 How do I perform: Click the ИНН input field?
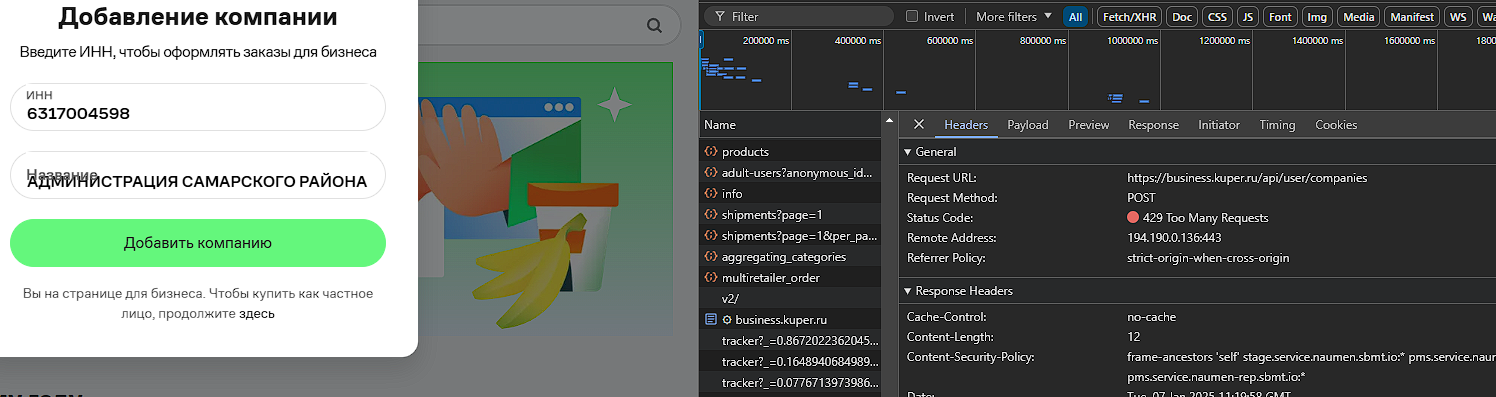(198, 107)
